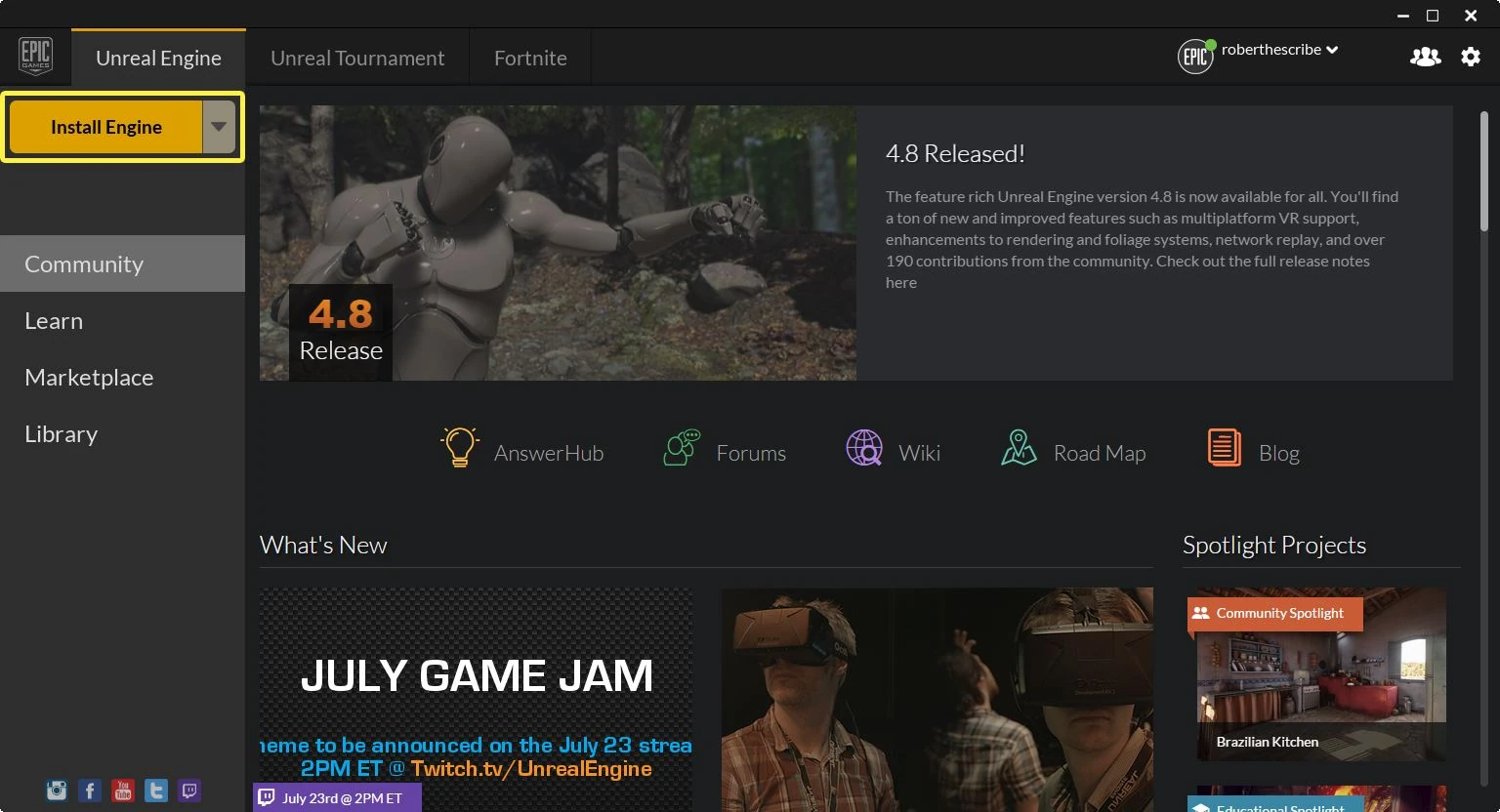Screen dimensions: 1500x812
Task: Open the Wiki globe icon
Action: coord(864,448)
